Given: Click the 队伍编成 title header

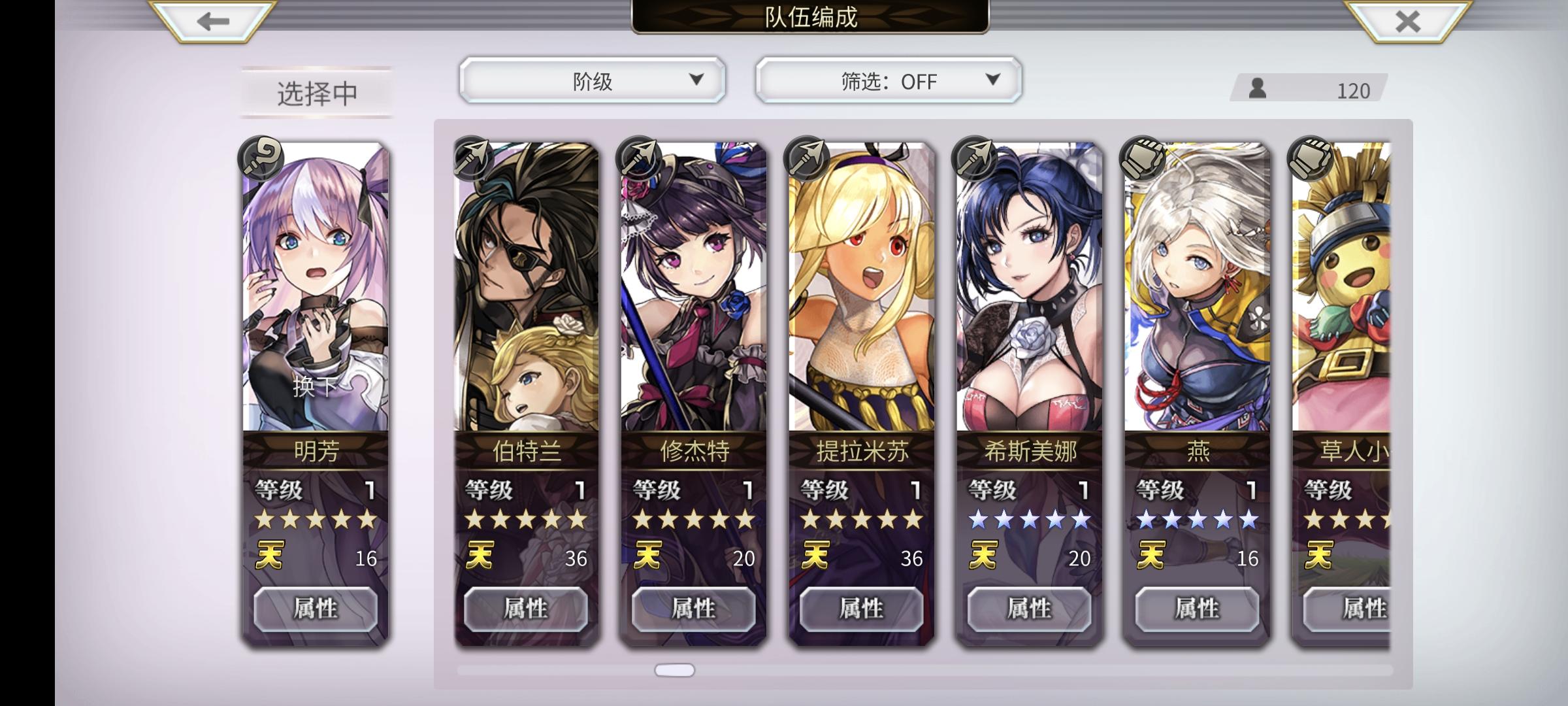Looking at the screenshot, I should point(810,17).
